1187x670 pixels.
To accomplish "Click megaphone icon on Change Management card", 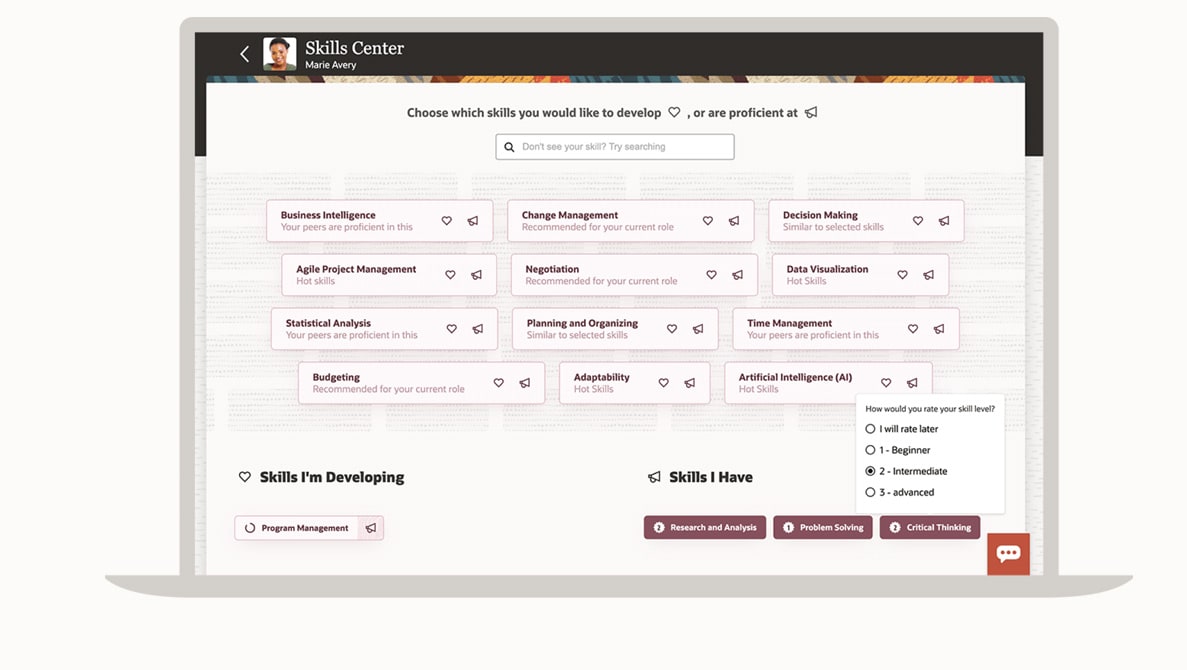I will (734, 221).
